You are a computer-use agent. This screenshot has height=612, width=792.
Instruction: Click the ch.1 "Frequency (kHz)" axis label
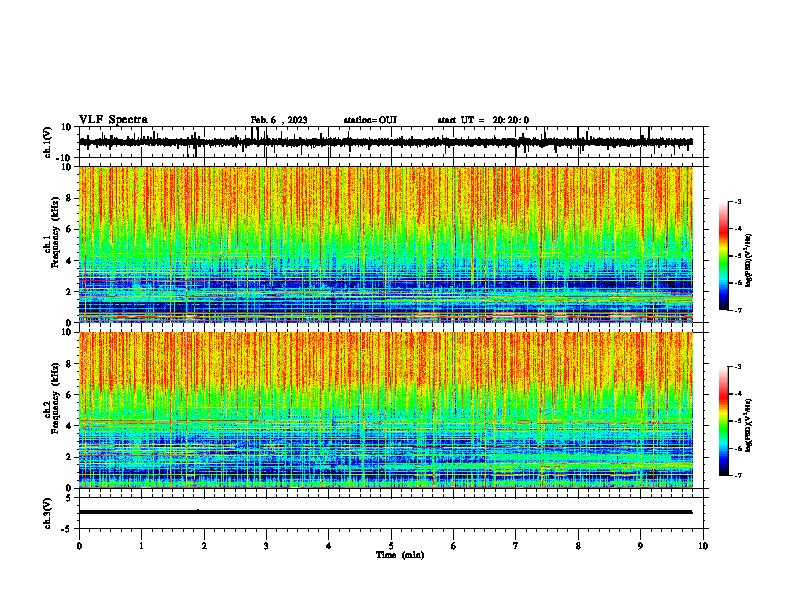(x=55, y=232)
